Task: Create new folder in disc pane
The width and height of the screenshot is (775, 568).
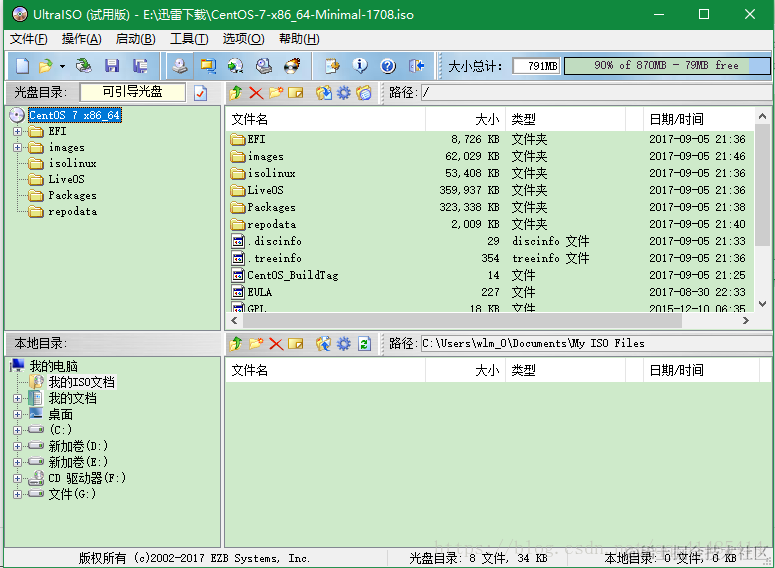Action: click(276, 92)
